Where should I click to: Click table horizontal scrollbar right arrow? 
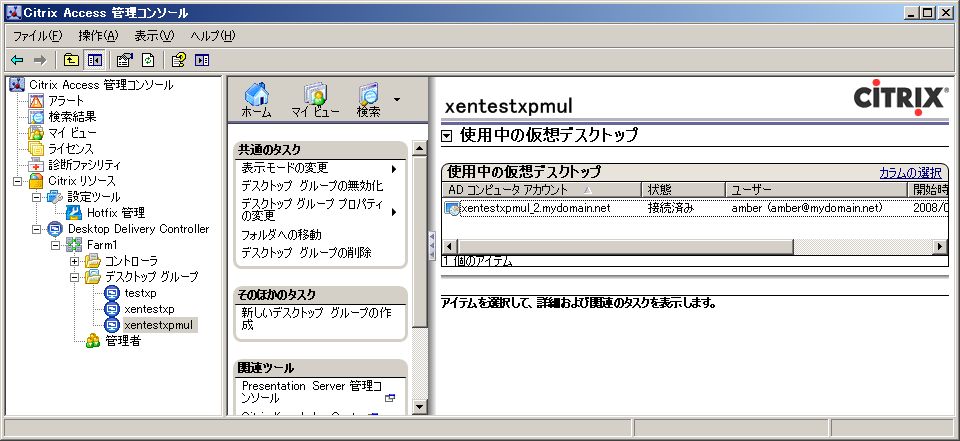940,247
